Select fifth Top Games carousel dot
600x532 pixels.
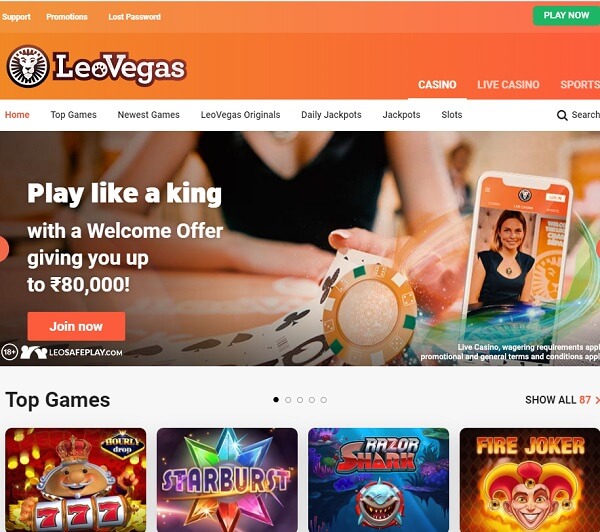(x=323, y=400)
